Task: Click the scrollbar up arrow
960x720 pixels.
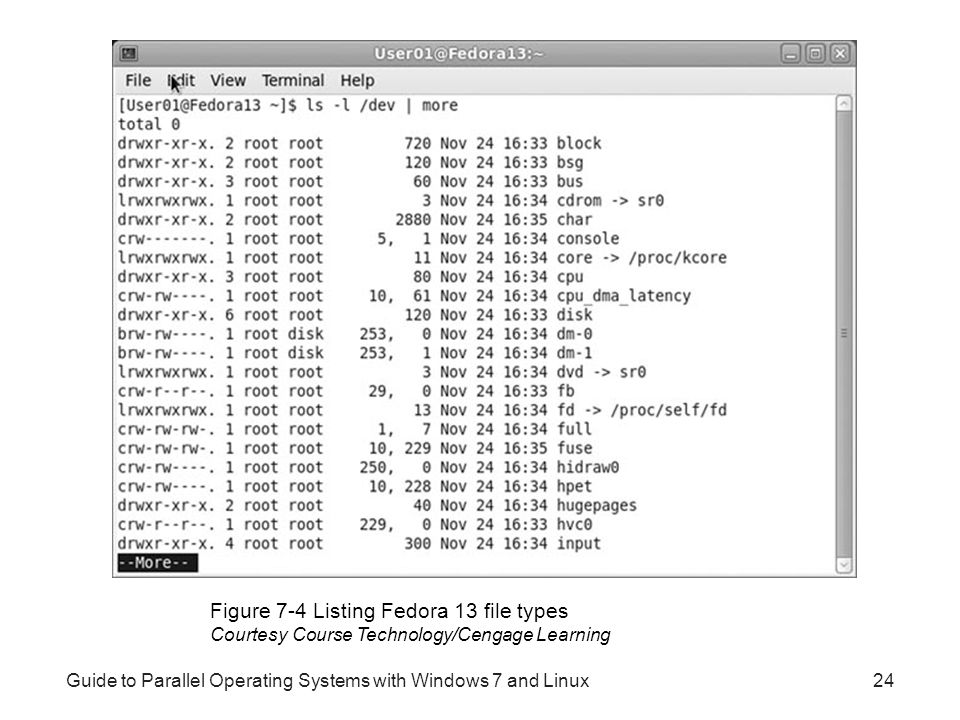Action: tap(844, 103)
